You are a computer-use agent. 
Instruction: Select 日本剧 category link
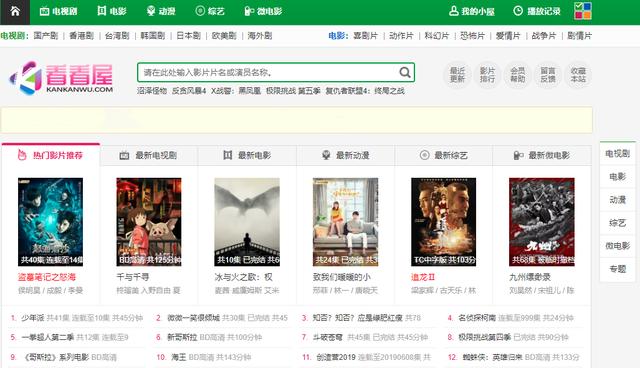coord(189,36)
